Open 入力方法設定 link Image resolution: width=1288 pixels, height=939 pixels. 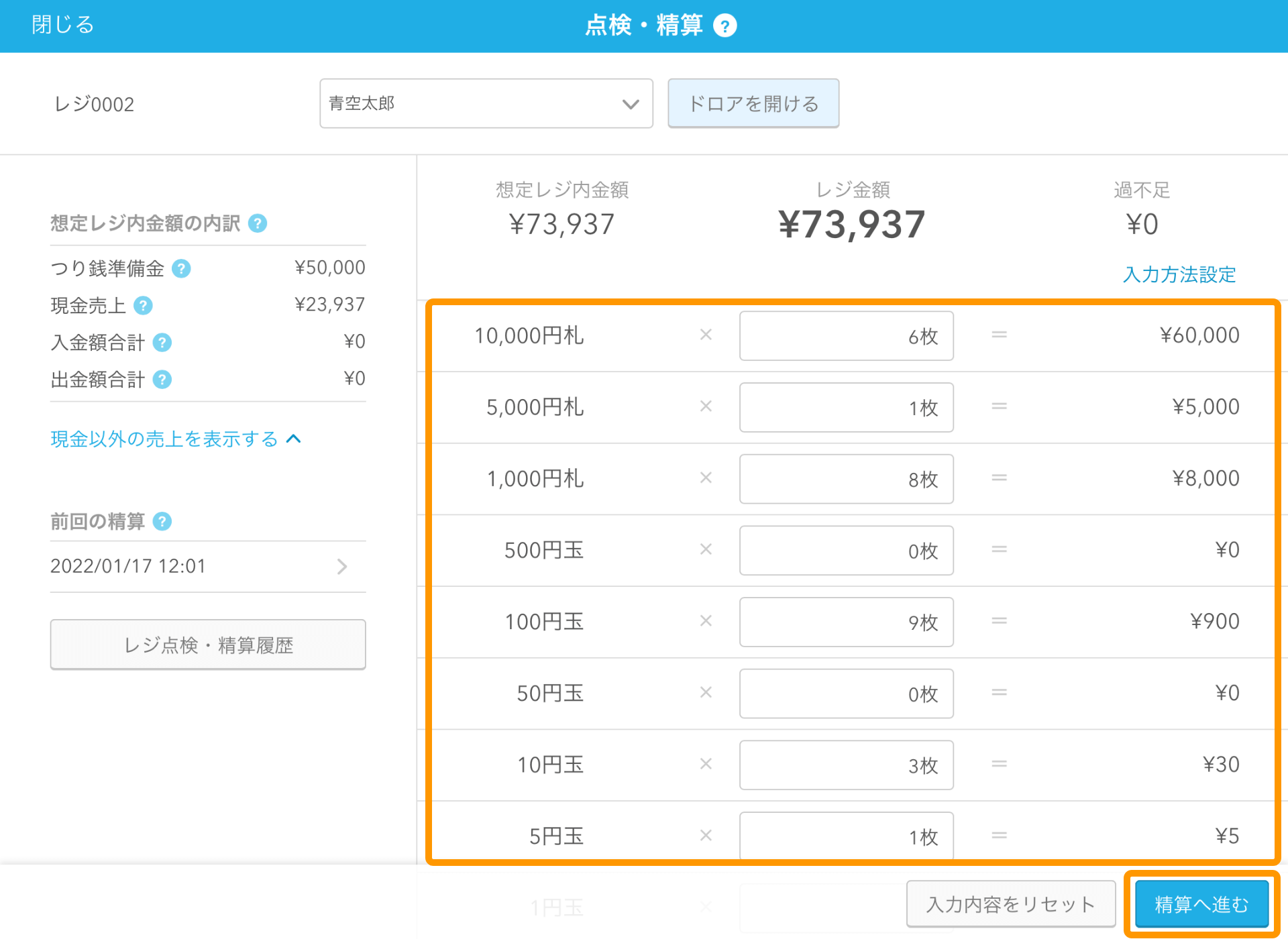click(x=1178, y=274)
